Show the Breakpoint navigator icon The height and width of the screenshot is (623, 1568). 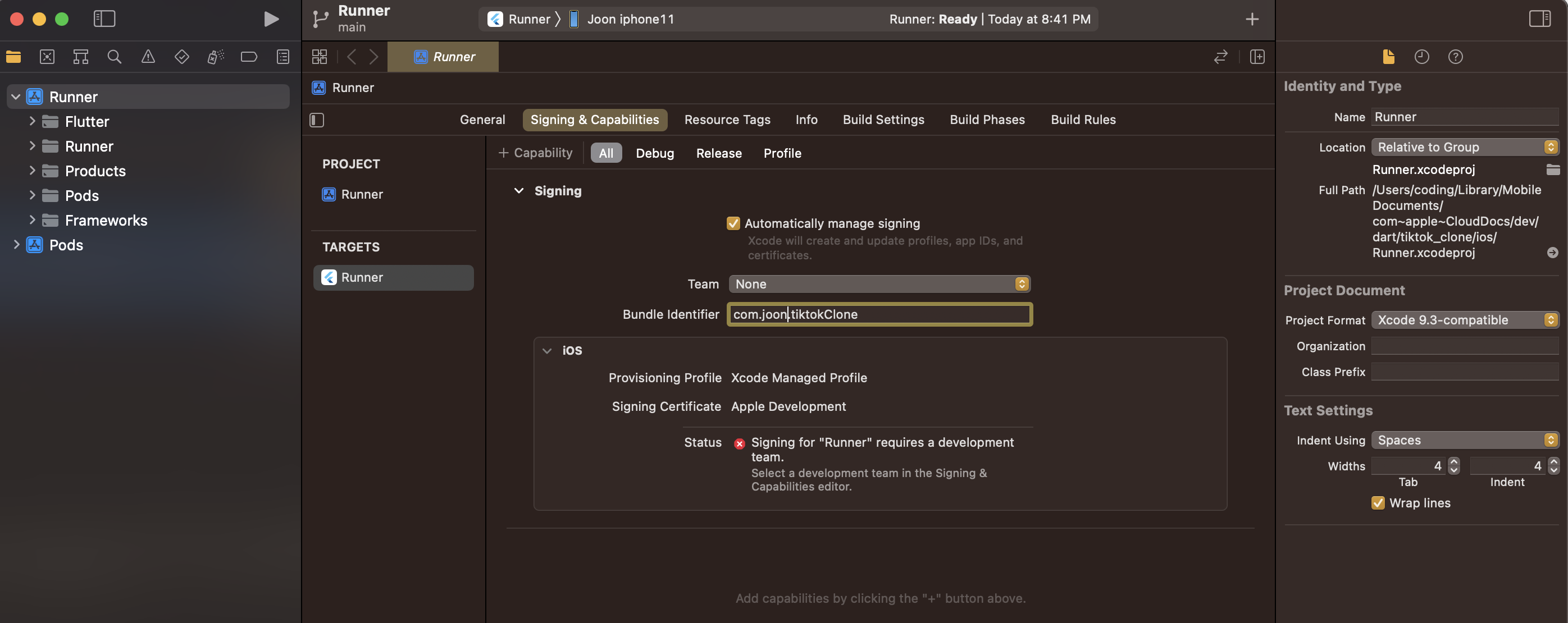click(x=249, y=57)
